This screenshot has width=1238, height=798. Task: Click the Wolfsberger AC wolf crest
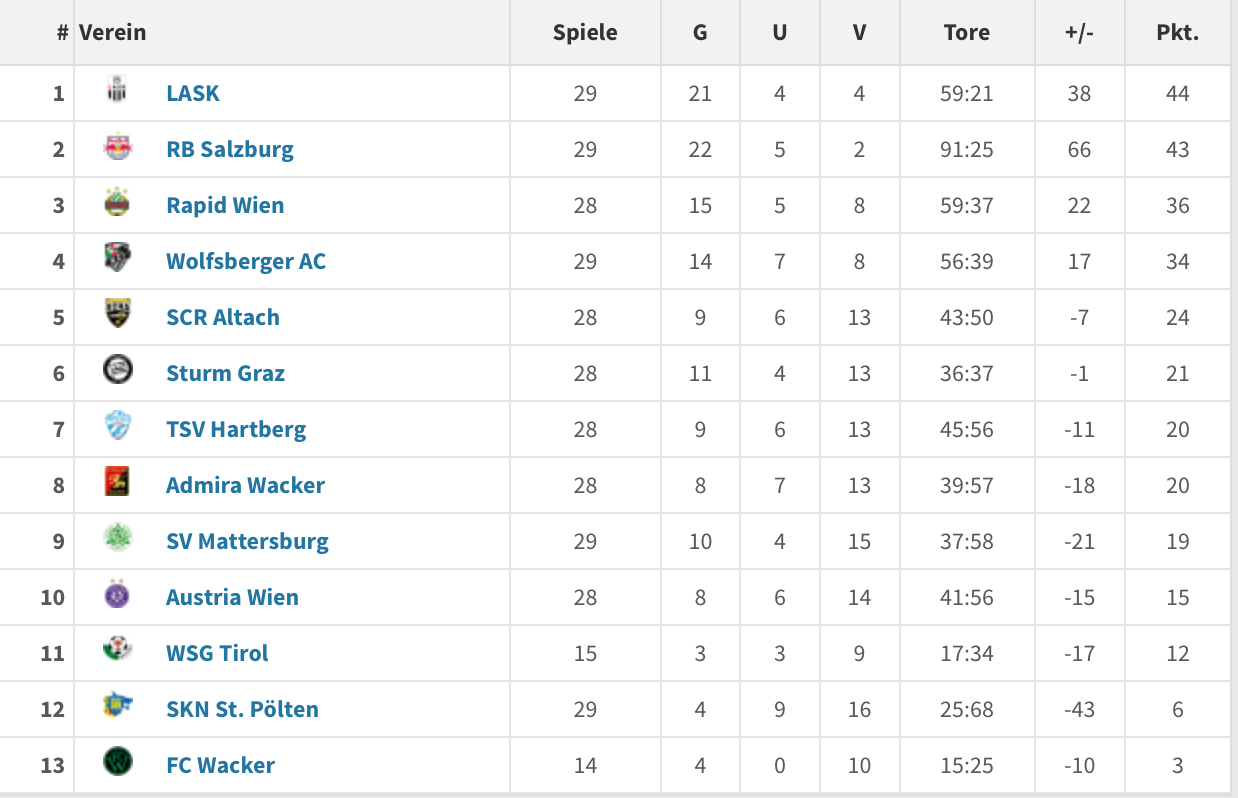point(117,259)
